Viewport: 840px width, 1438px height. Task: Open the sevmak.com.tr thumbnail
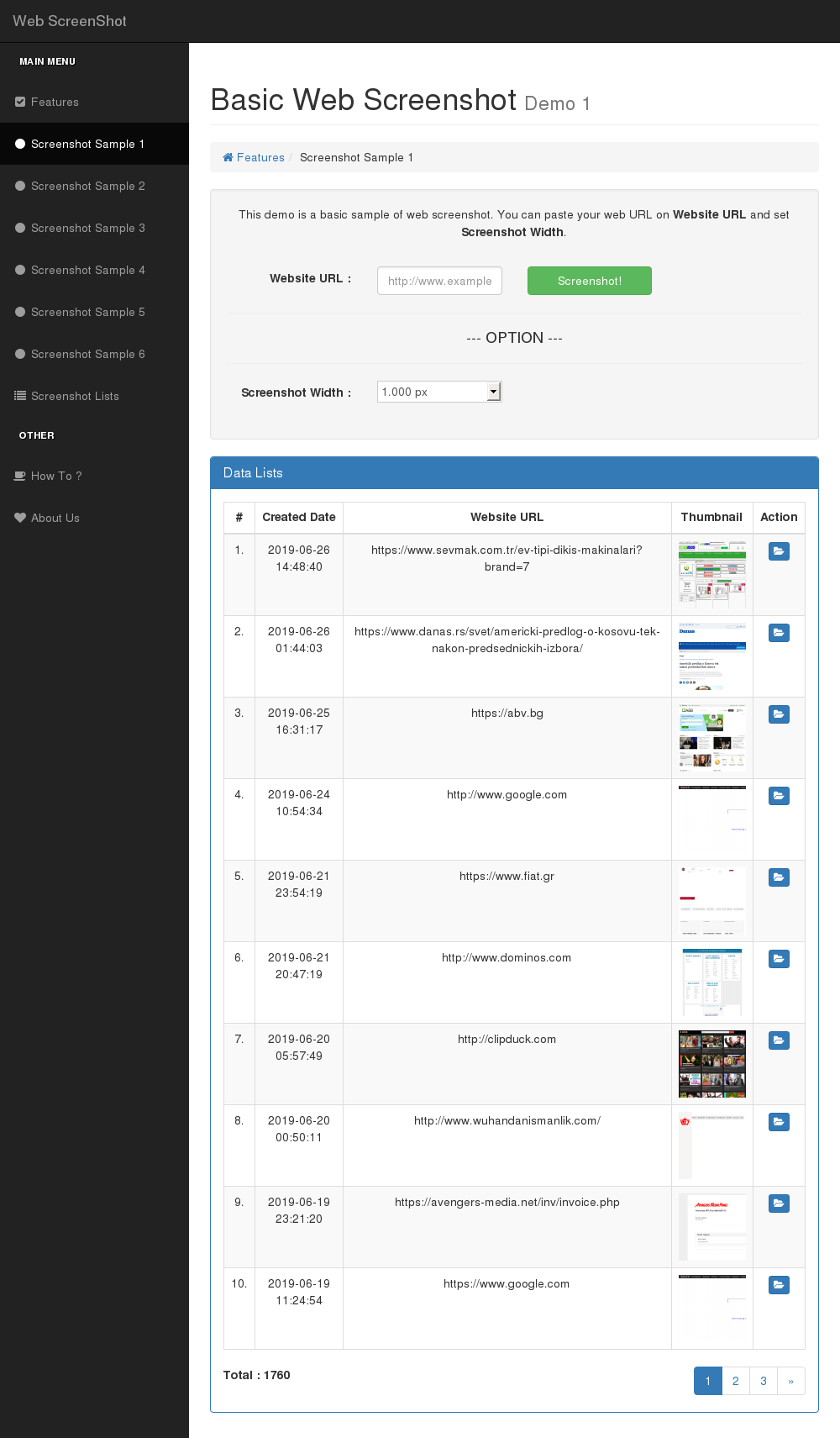[712, 575]
